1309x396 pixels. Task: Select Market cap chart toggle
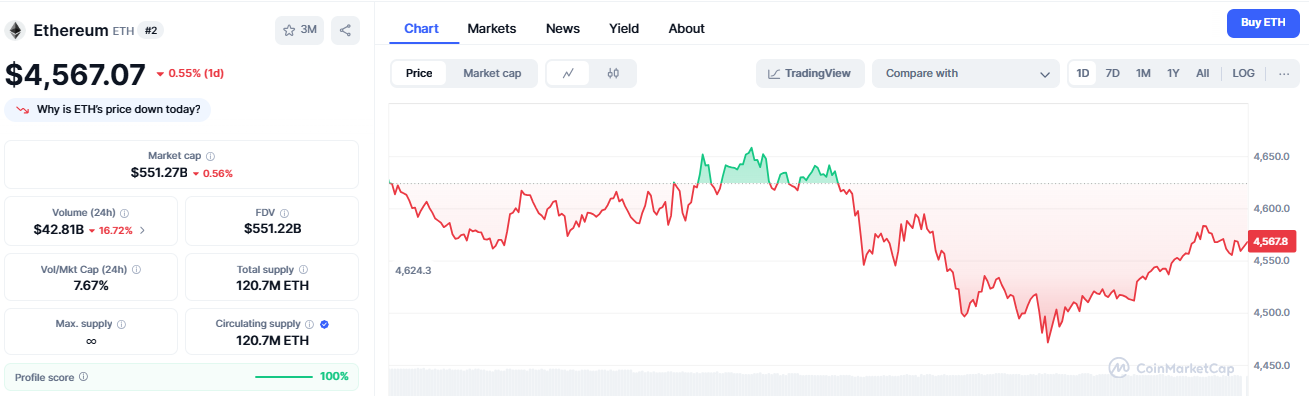[x=492, y=73]
